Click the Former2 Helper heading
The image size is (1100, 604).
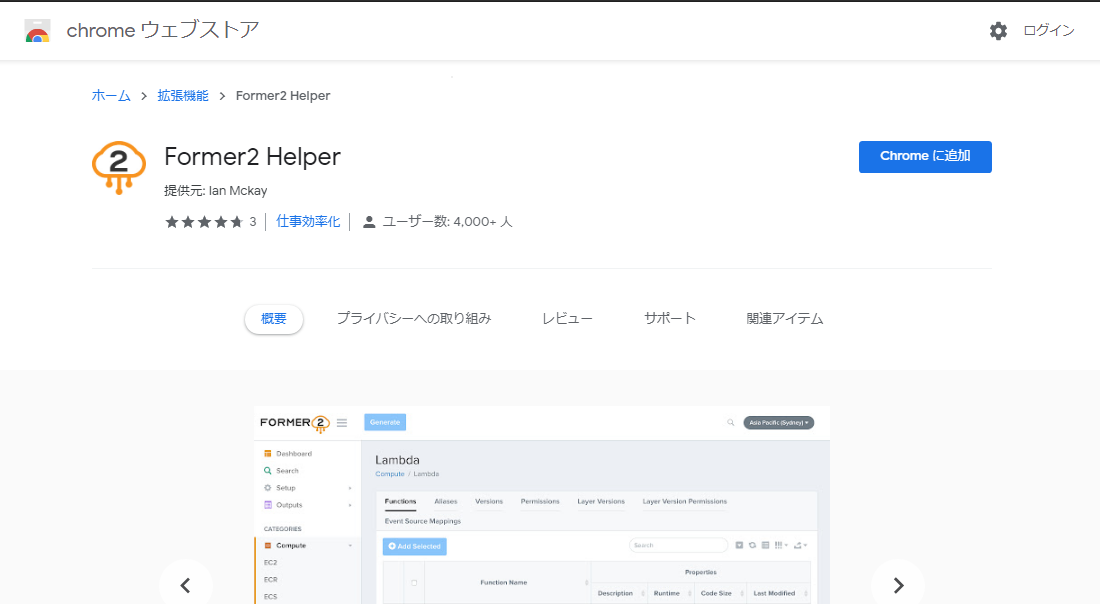tap(253, 156)
